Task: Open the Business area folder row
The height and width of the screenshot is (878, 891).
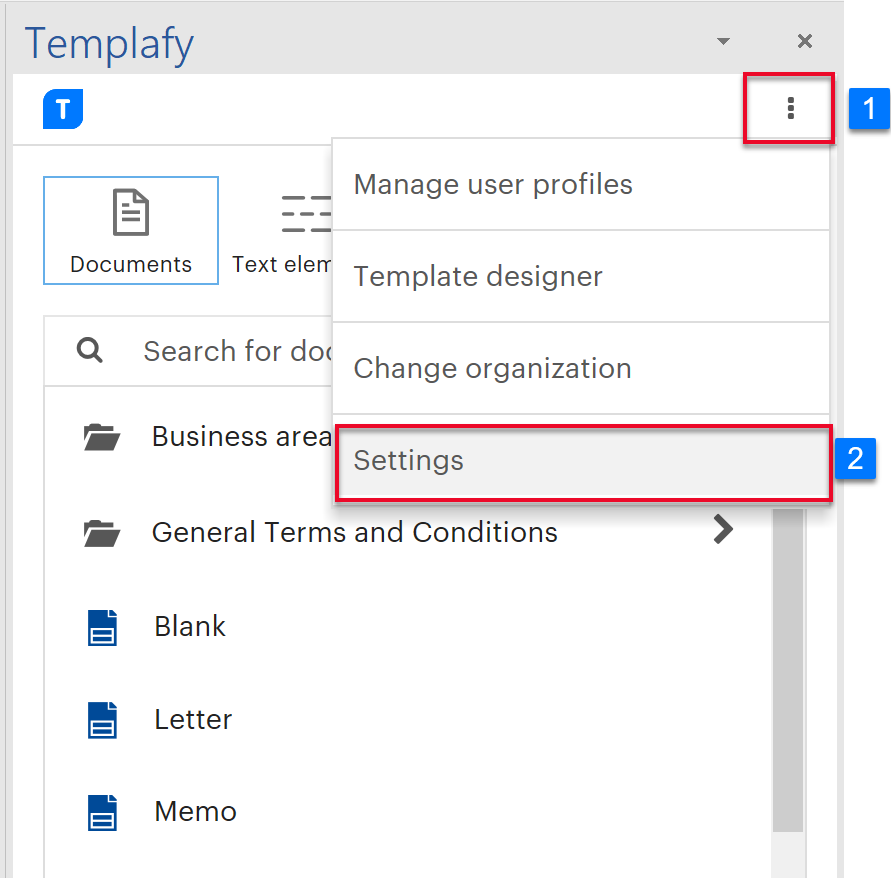Action: point(189,437)
